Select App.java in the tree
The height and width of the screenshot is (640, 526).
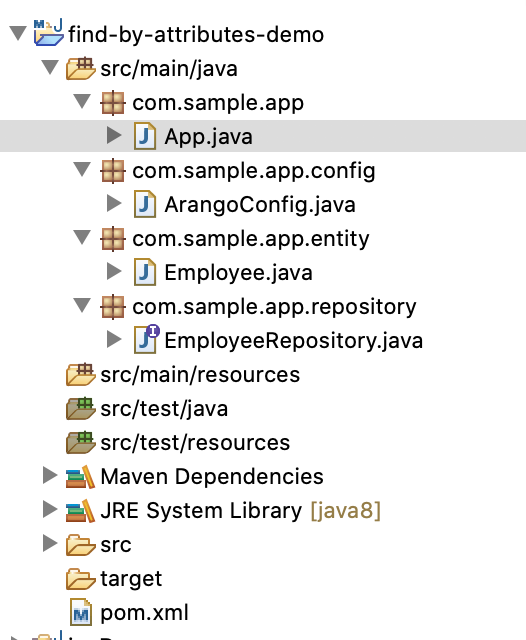click(209, 137)
